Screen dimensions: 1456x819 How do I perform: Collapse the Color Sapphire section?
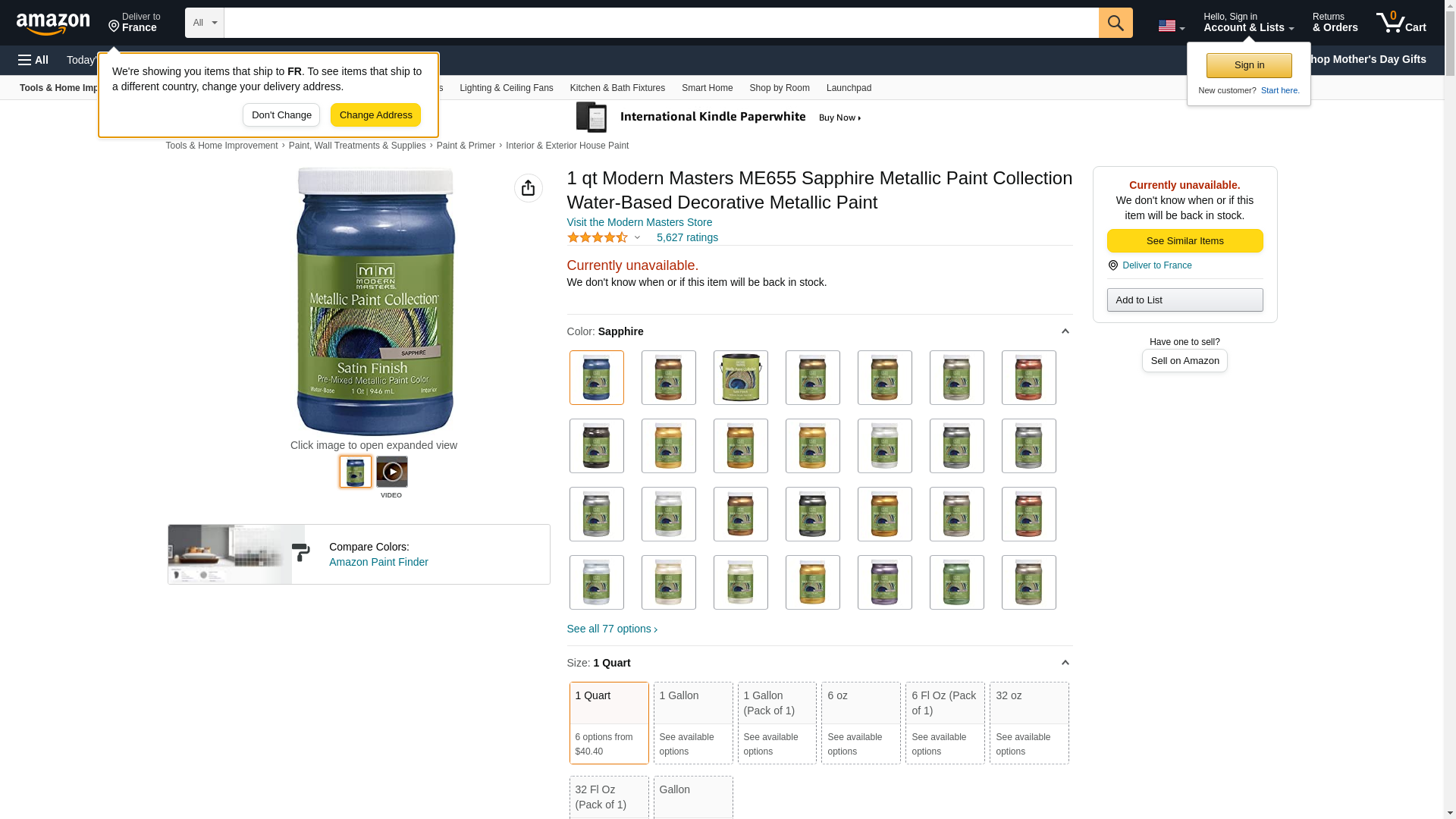point(1065,331)
